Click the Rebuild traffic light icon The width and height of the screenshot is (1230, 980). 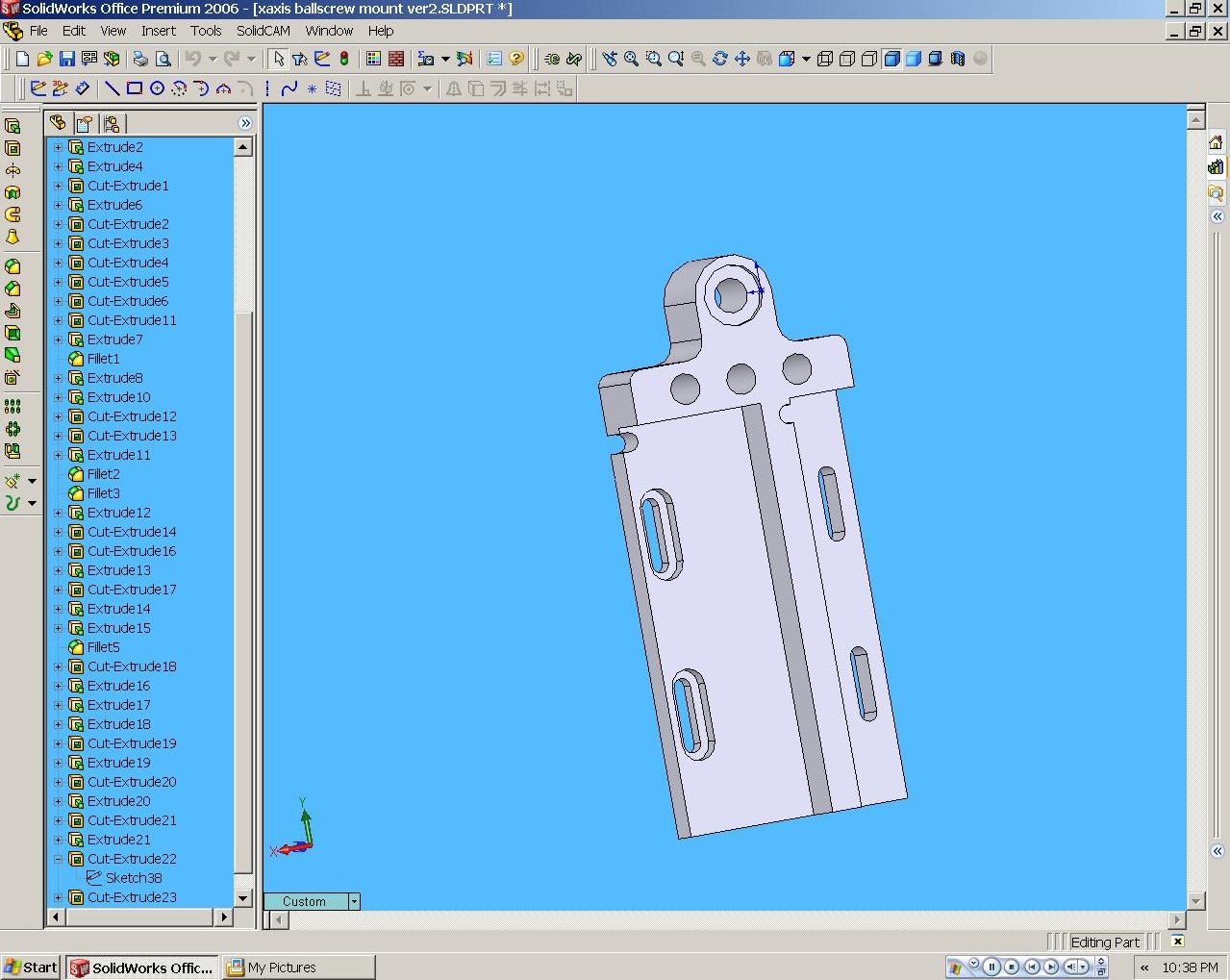[344, 59]
